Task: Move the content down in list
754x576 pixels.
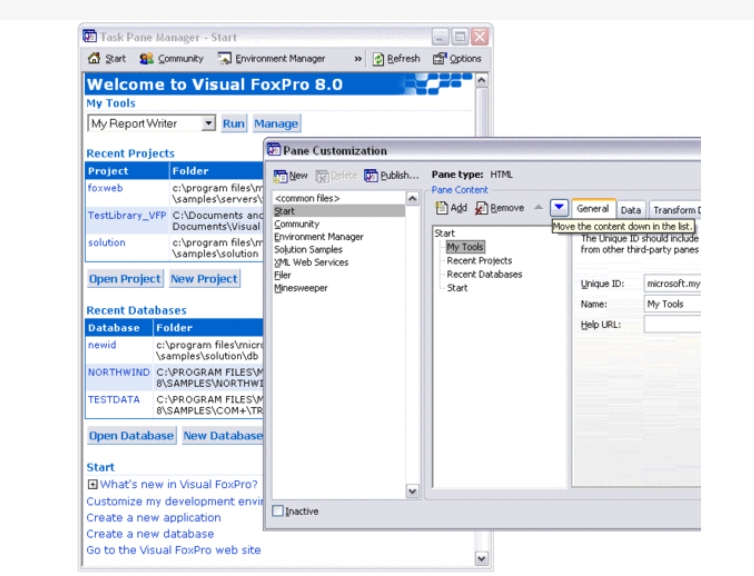Action: (559, 208)
